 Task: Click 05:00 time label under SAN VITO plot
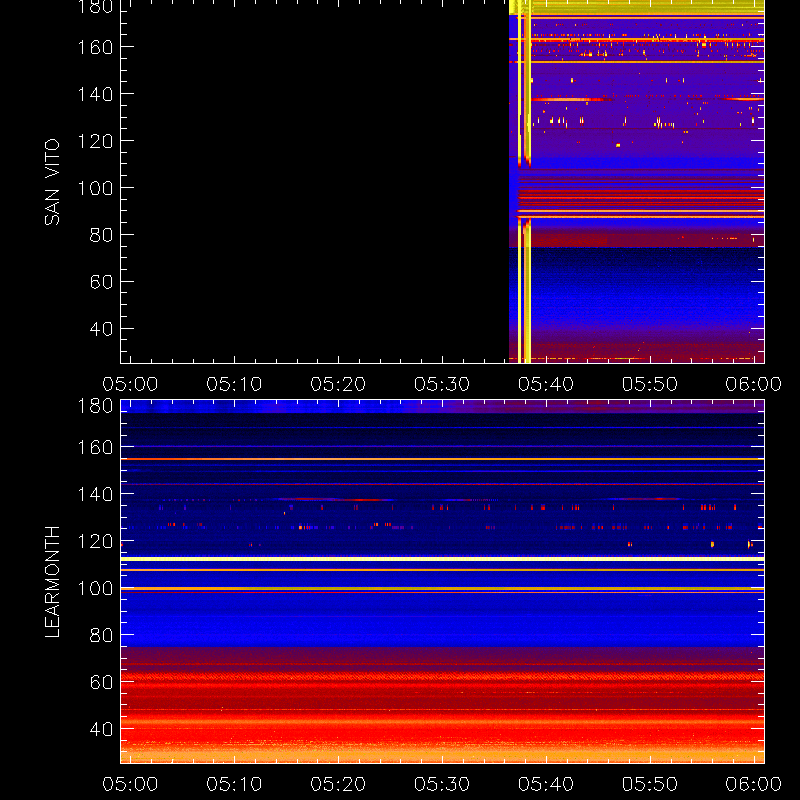[x=130, y=384]
